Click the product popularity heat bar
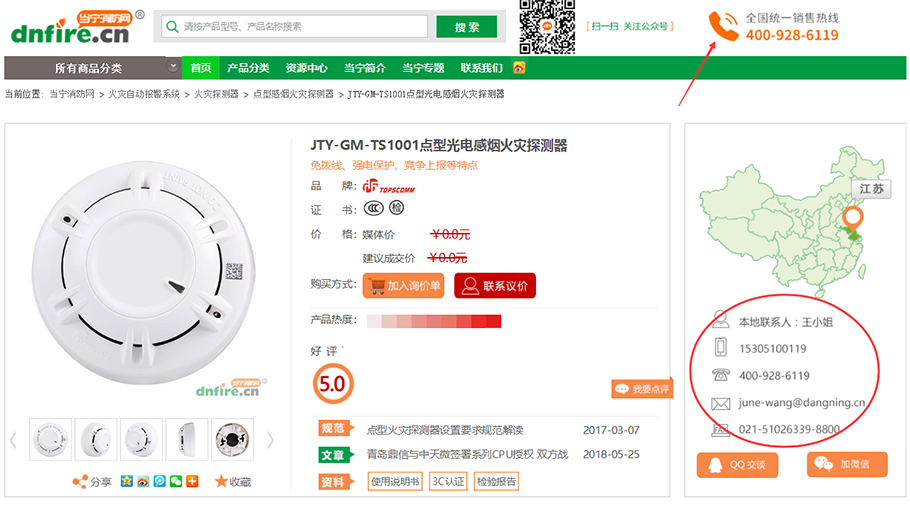The height and width of the screenshot is (505, 910). coord(434,321)
